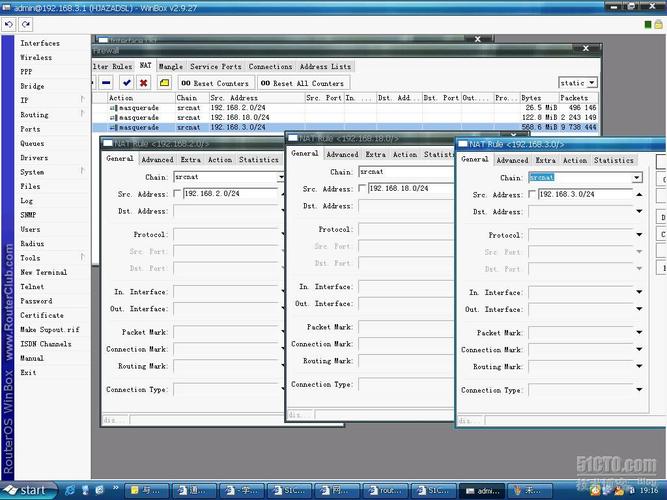Disable the rule with the red X icon
This screenshot has width=667, height=500.
pyautogui.click(x=144, y=83)
